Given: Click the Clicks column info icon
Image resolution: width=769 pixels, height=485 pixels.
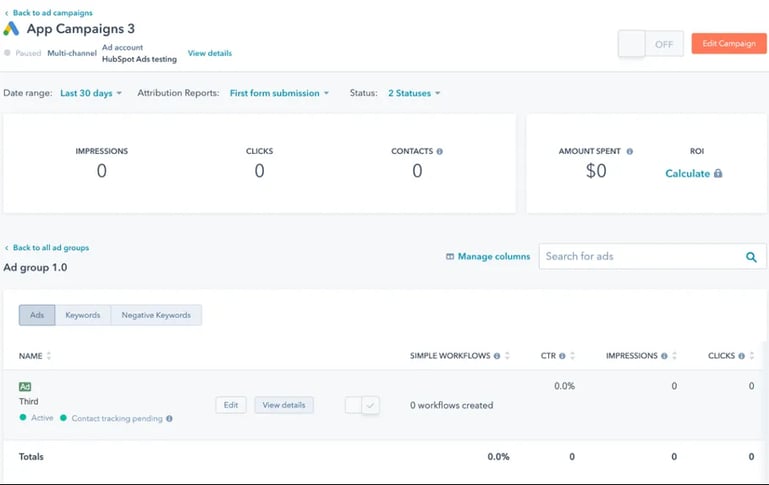Looking at the screenshot, I should [x=742, y=356].
